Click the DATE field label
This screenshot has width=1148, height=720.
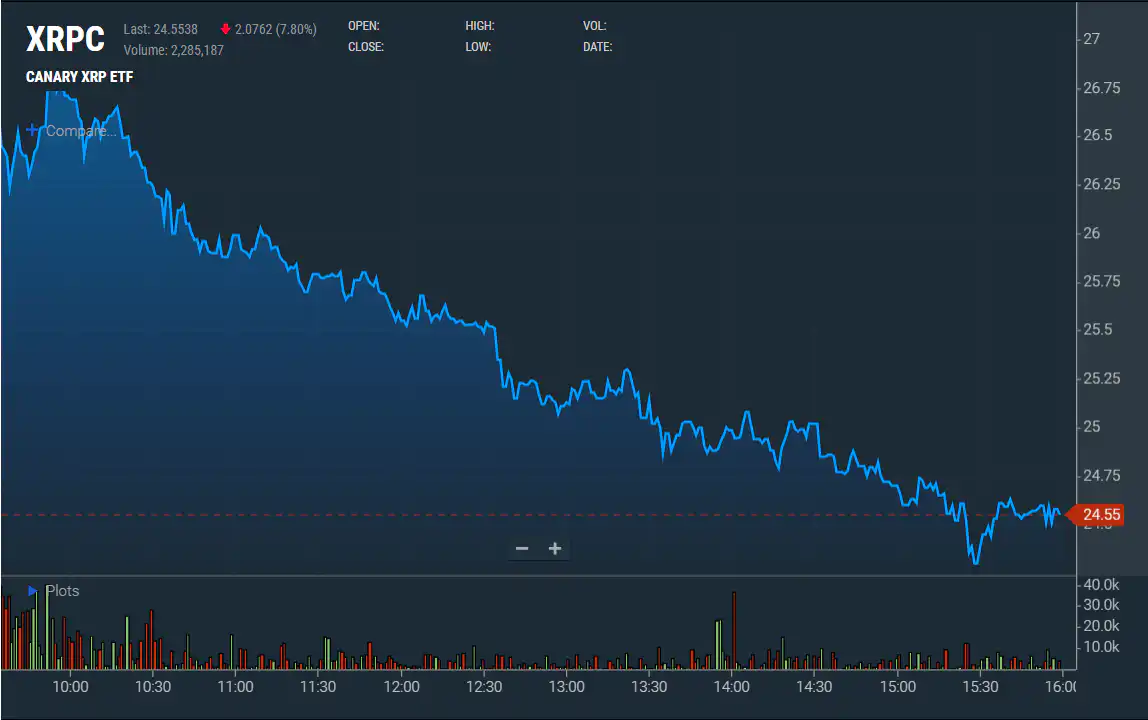click(x=597, y=47)
